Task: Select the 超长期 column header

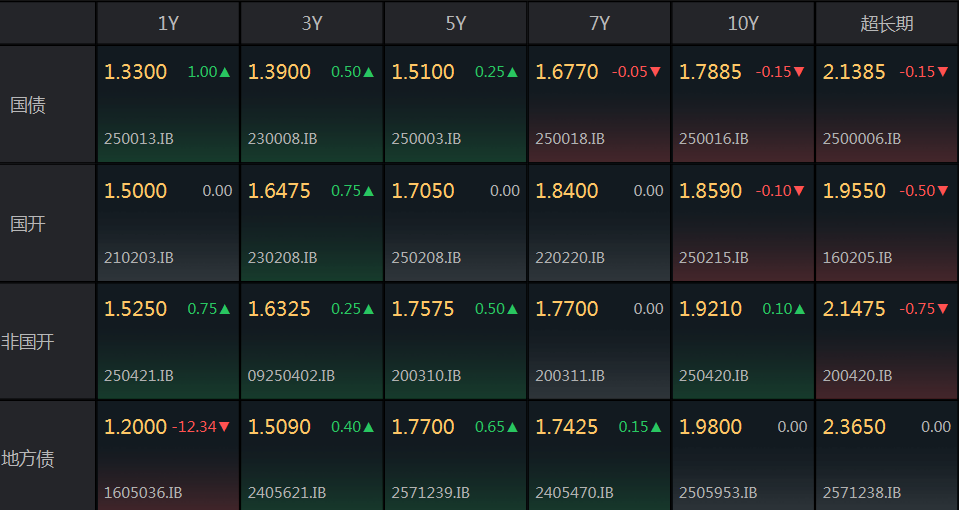Action: 887,23
